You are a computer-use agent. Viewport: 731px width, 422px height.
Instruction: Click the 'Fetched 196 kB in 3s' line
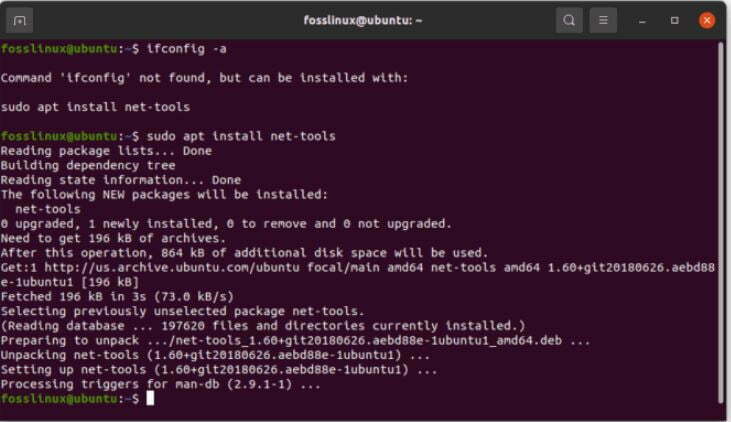coord(117,297)
